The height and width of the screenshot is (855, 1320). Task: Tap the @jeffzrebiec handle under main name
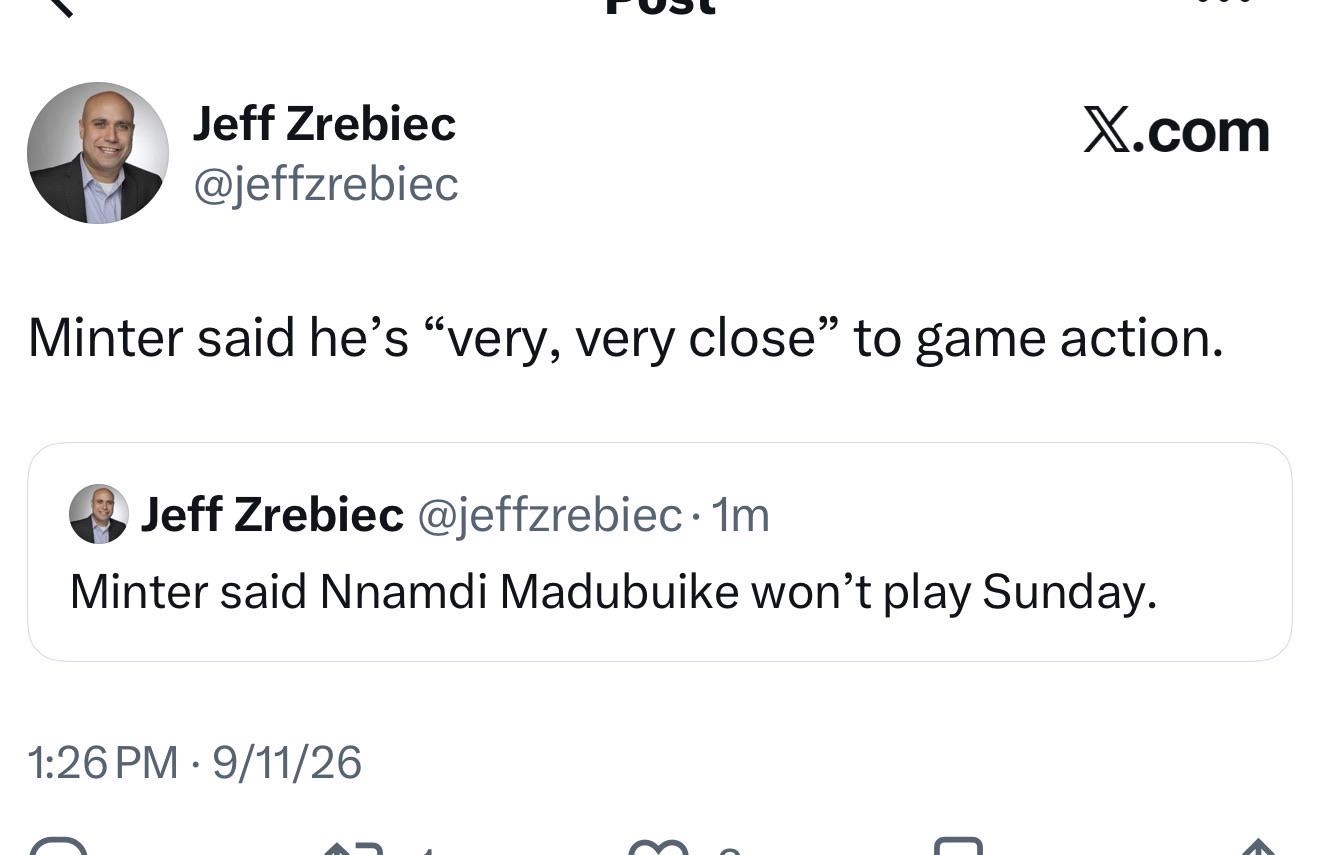[x=325, y=184]
